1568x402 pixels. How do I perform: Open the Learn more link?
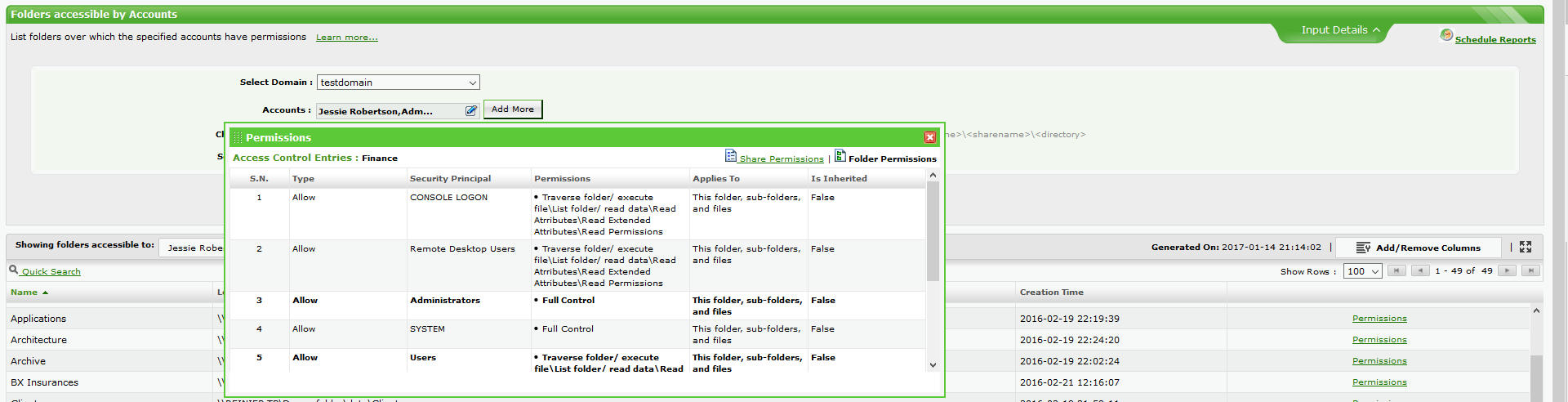[347, 38]
